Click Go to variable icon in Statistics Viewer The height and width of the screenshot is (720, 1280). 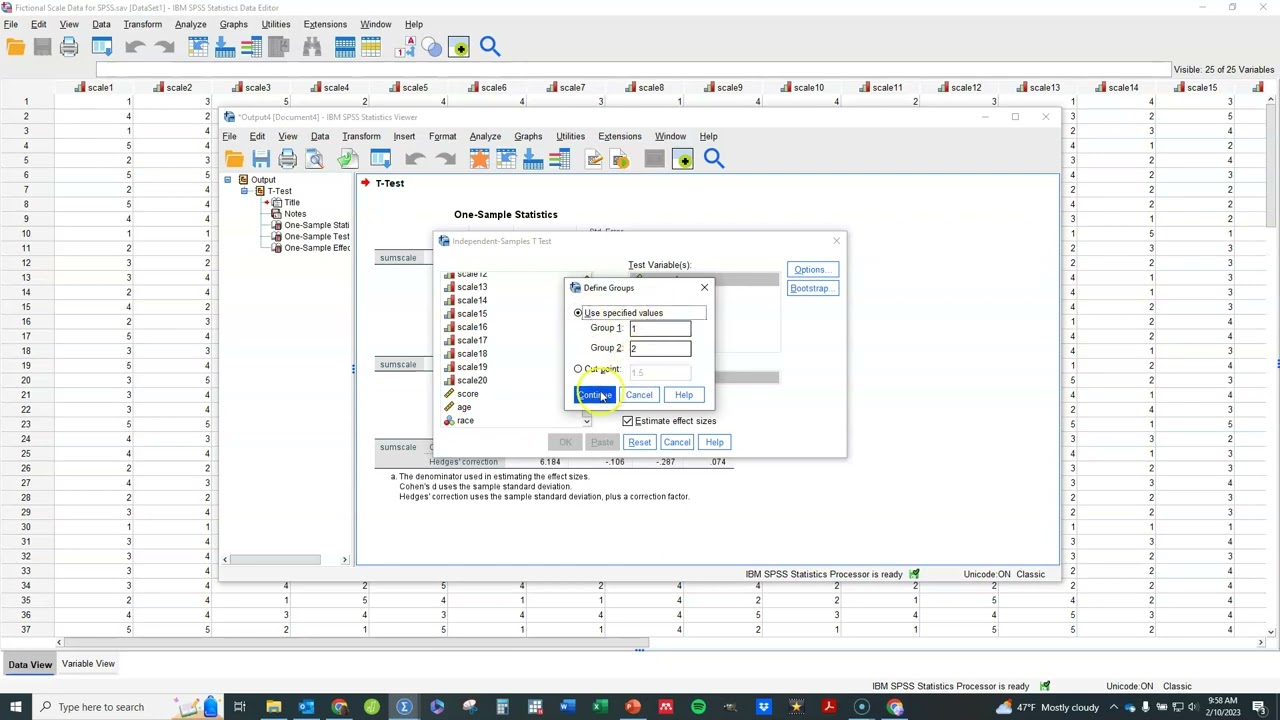coord(533,159)
